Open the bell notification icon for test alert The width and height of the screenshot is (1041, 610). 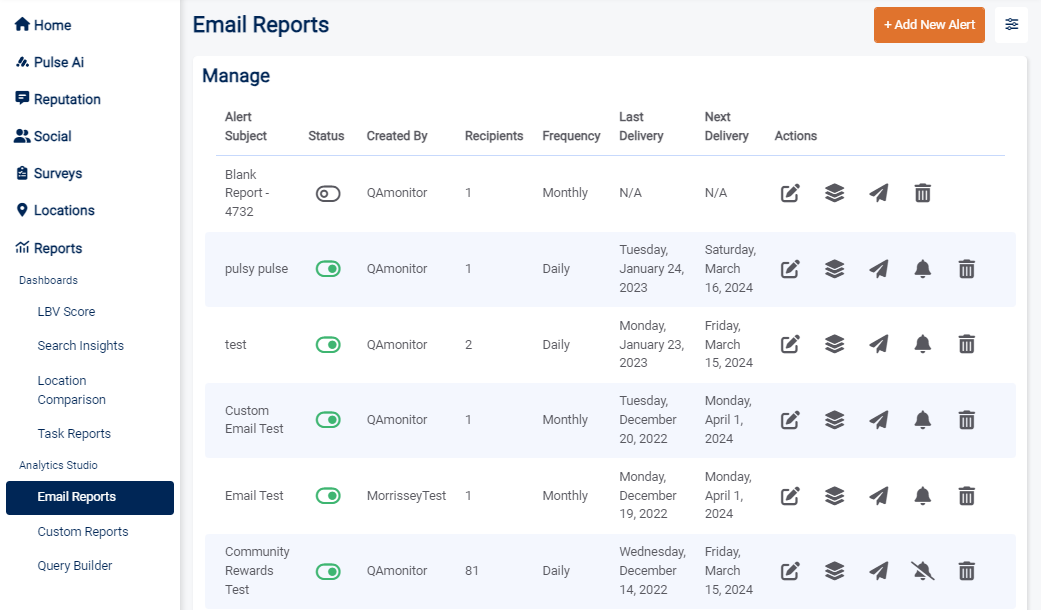coord(922,343)
